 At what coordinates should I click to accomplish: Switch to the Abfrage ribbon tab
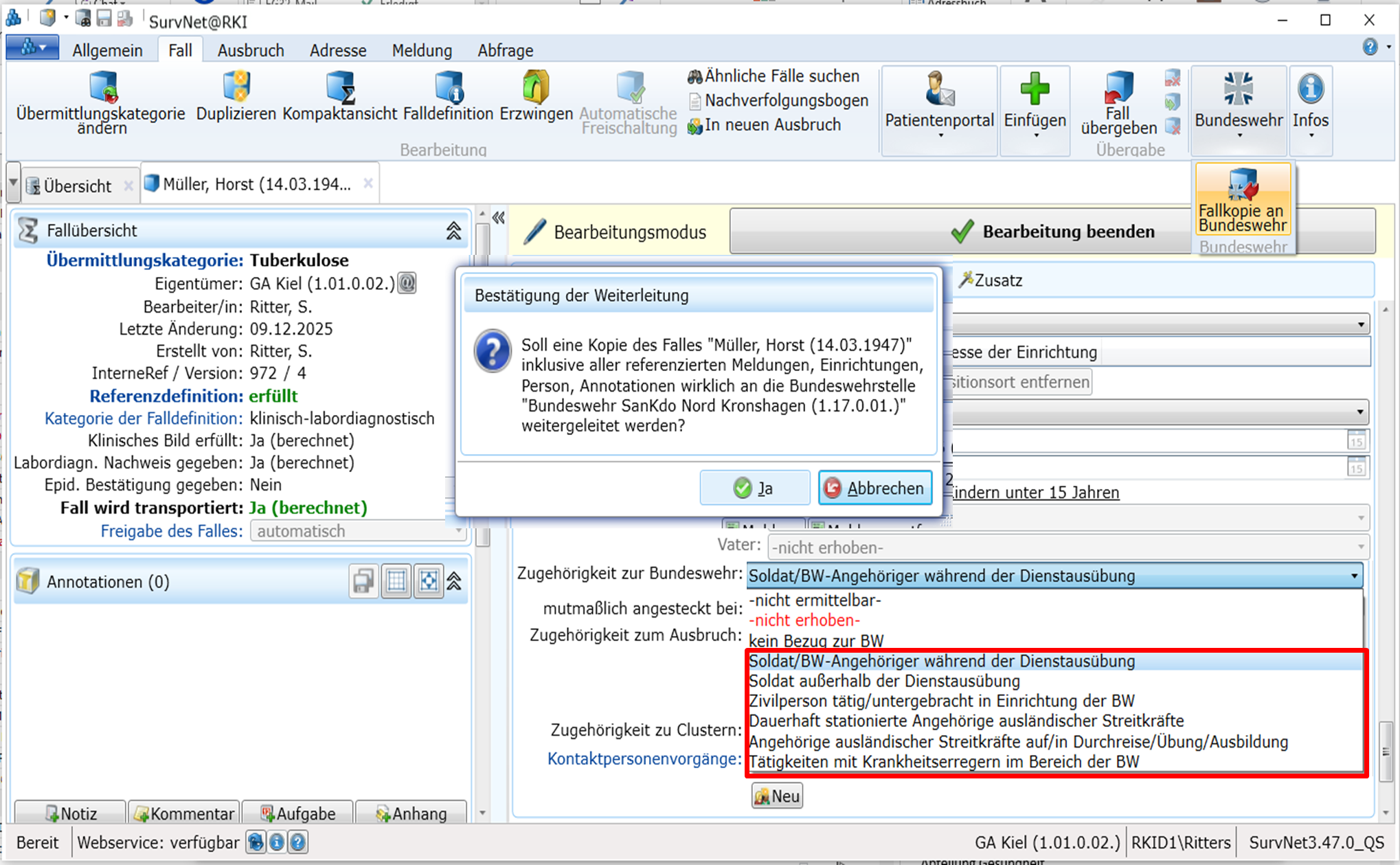pyautogui.click(x=506, y=50)
